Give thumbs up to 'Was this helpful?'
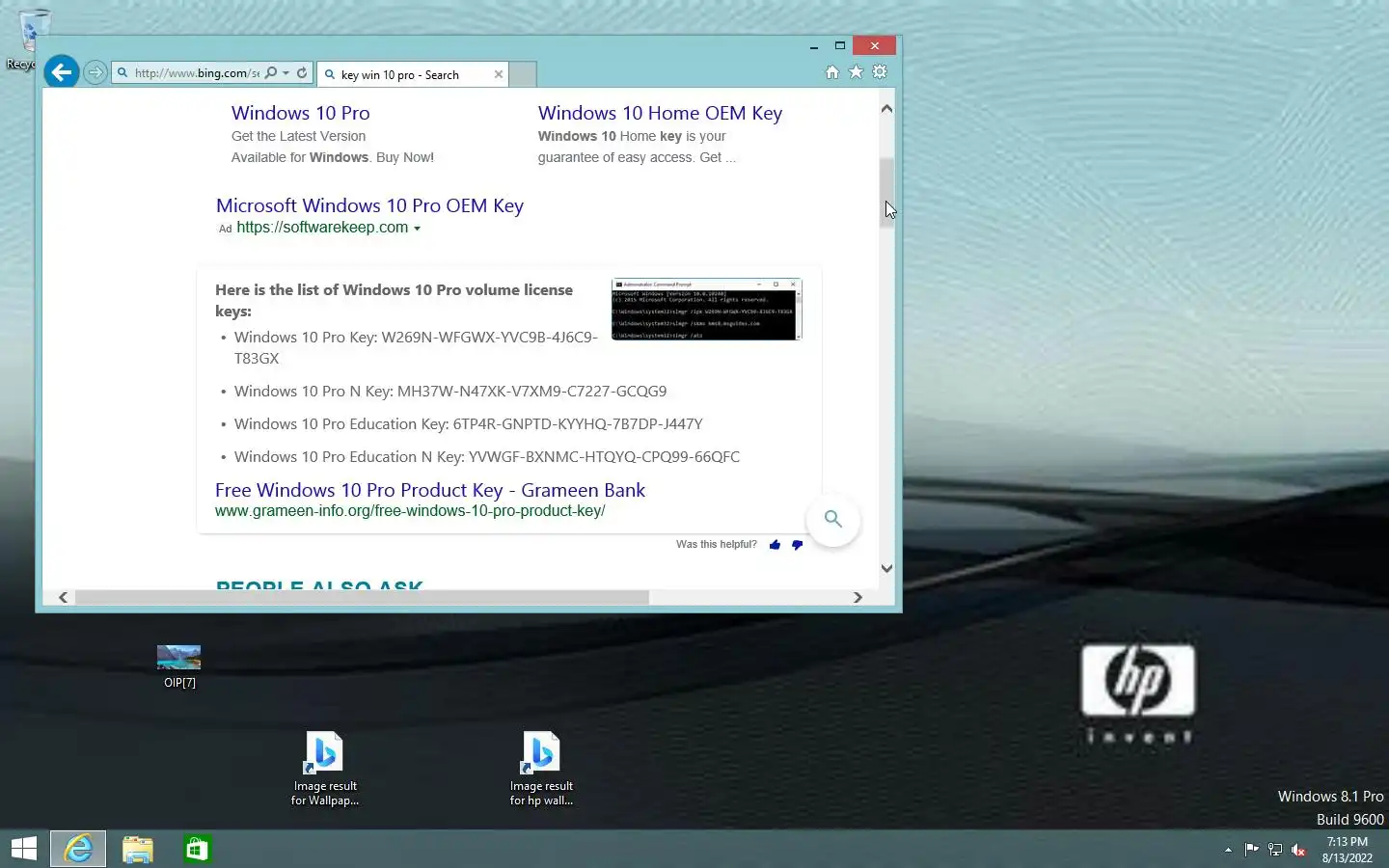Image resolution: width=1389 pixels, height=868 pixels. (775, 545)
